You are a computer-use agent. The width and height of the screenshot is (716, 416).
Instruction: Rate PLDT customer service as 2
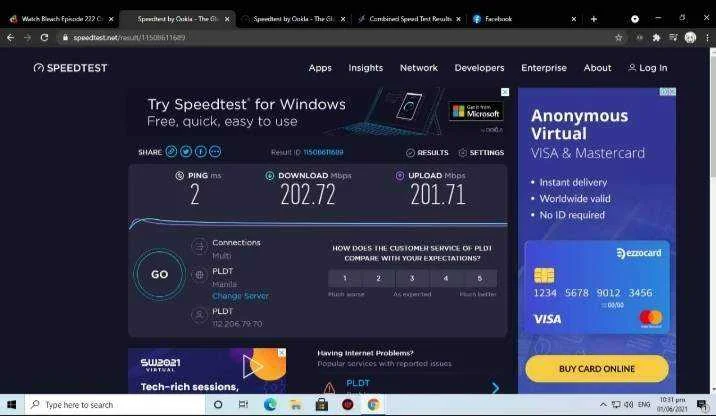[x=379, y=278]
